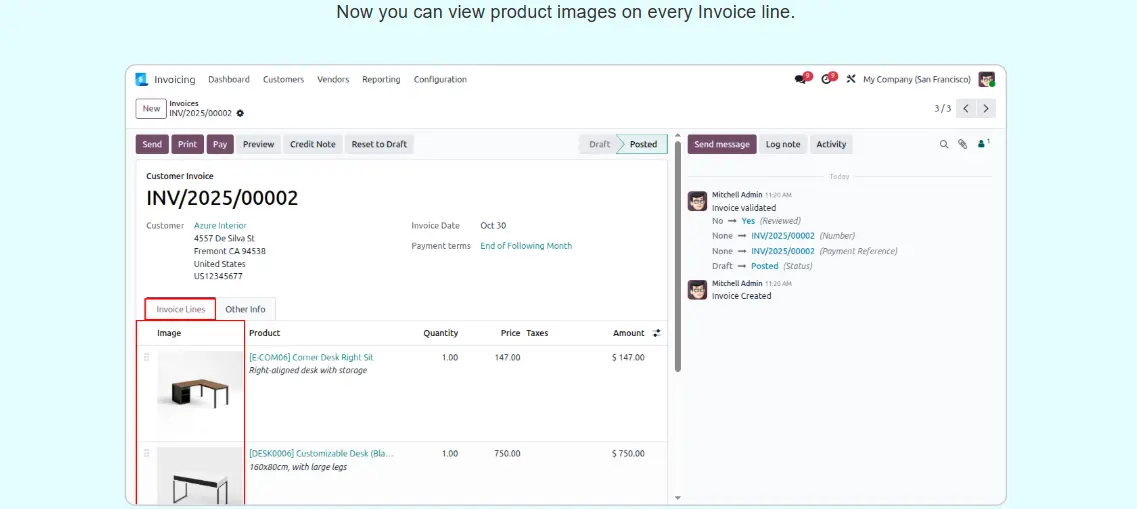Open the Invoicing app logo icon
Screen dimensions: 1137x509
142,80
